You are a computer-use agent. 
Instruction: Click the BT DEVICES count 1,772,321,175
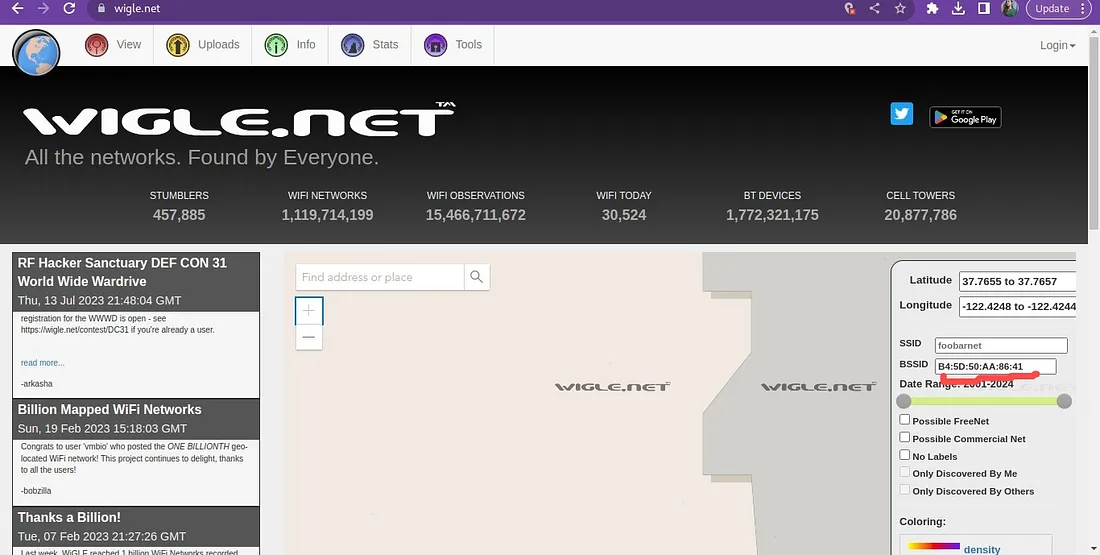point(772,215)
